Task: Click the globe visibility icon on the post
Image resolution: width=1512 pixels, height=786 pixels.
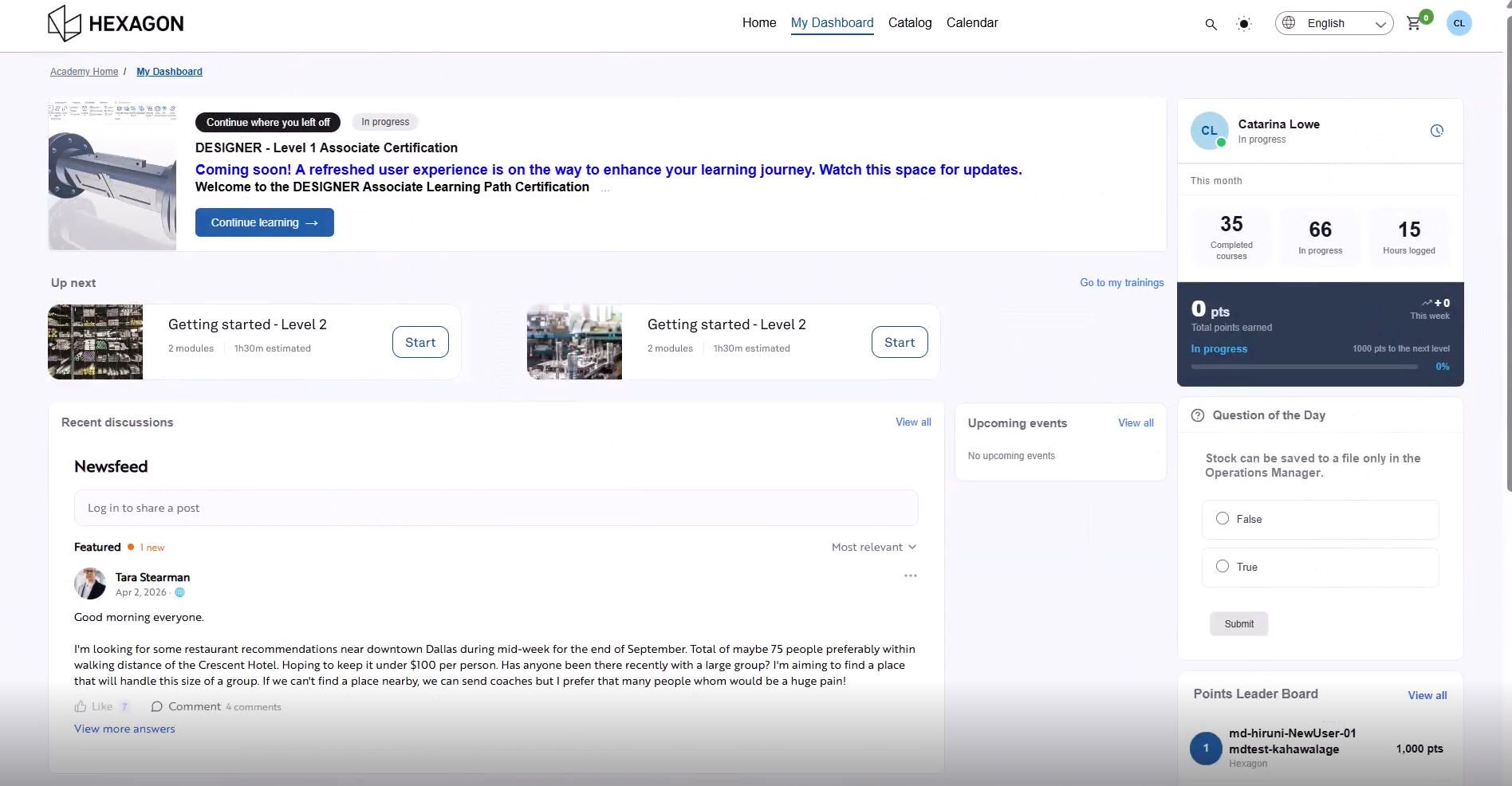Action: [179, 592]
